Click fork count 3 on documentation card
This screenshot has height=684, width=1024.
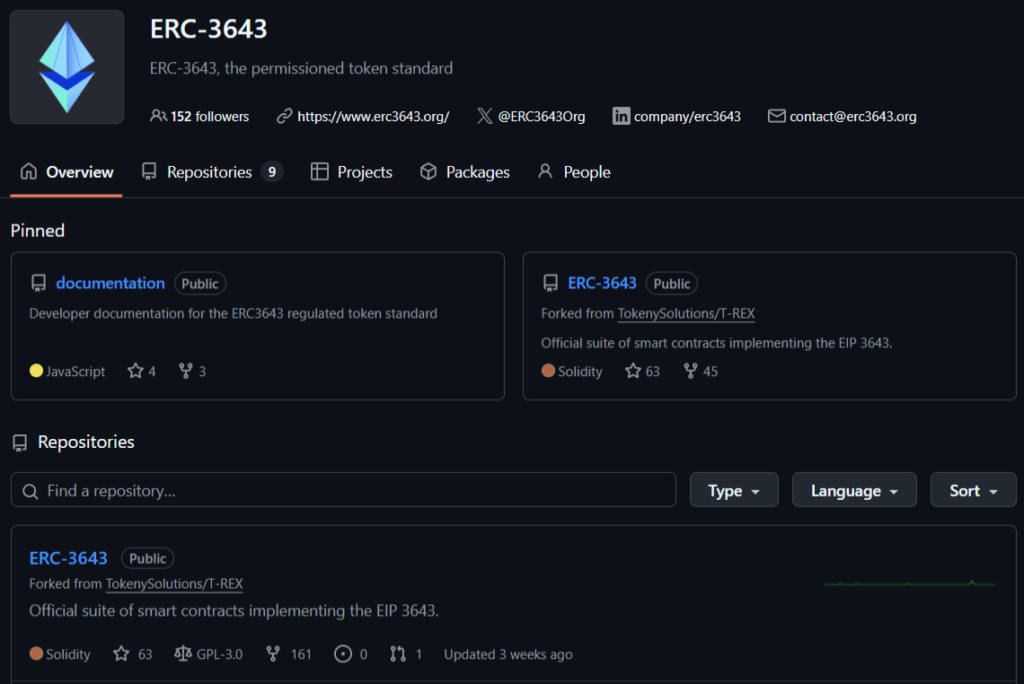point(193,371)
